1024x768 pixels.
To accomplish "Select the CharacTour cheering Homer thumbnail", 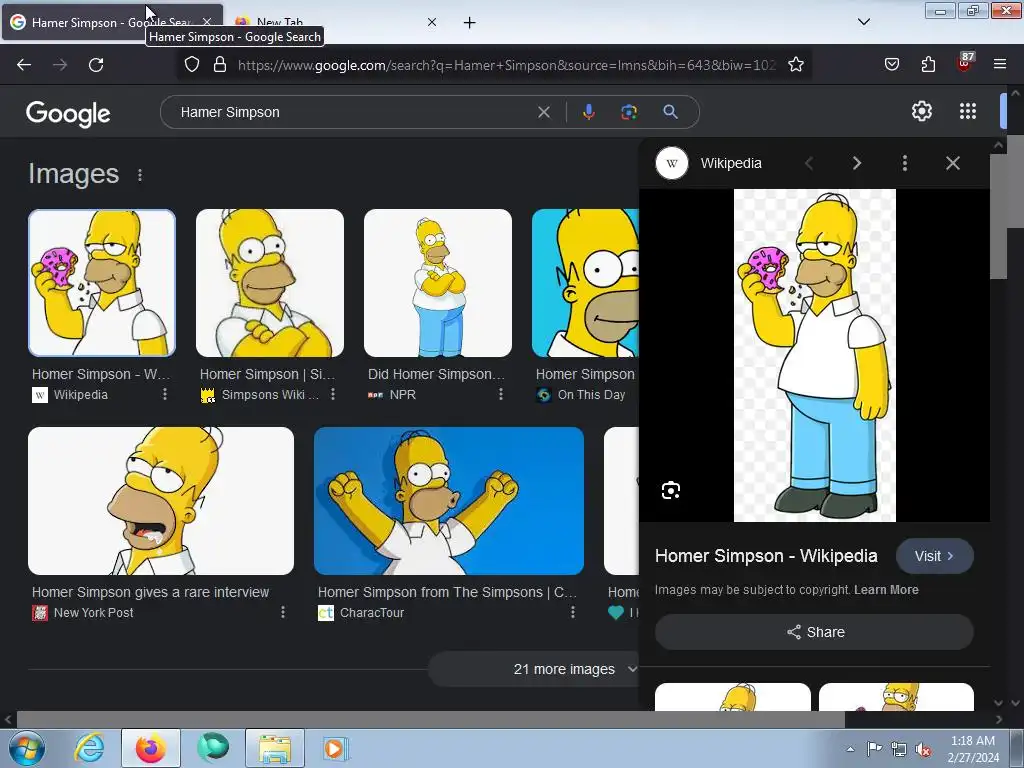I will 449,501.
